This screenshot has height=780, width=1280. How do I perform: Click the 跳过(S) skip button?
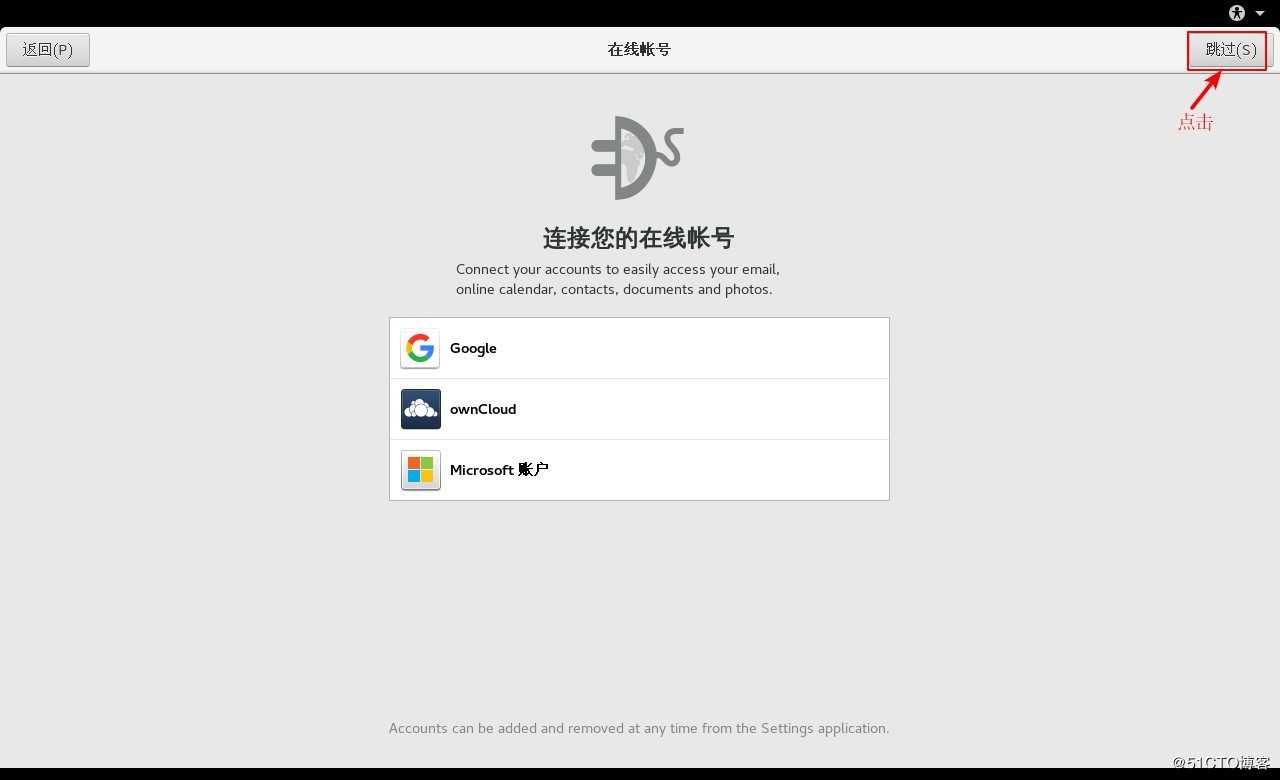[1230, 50]
